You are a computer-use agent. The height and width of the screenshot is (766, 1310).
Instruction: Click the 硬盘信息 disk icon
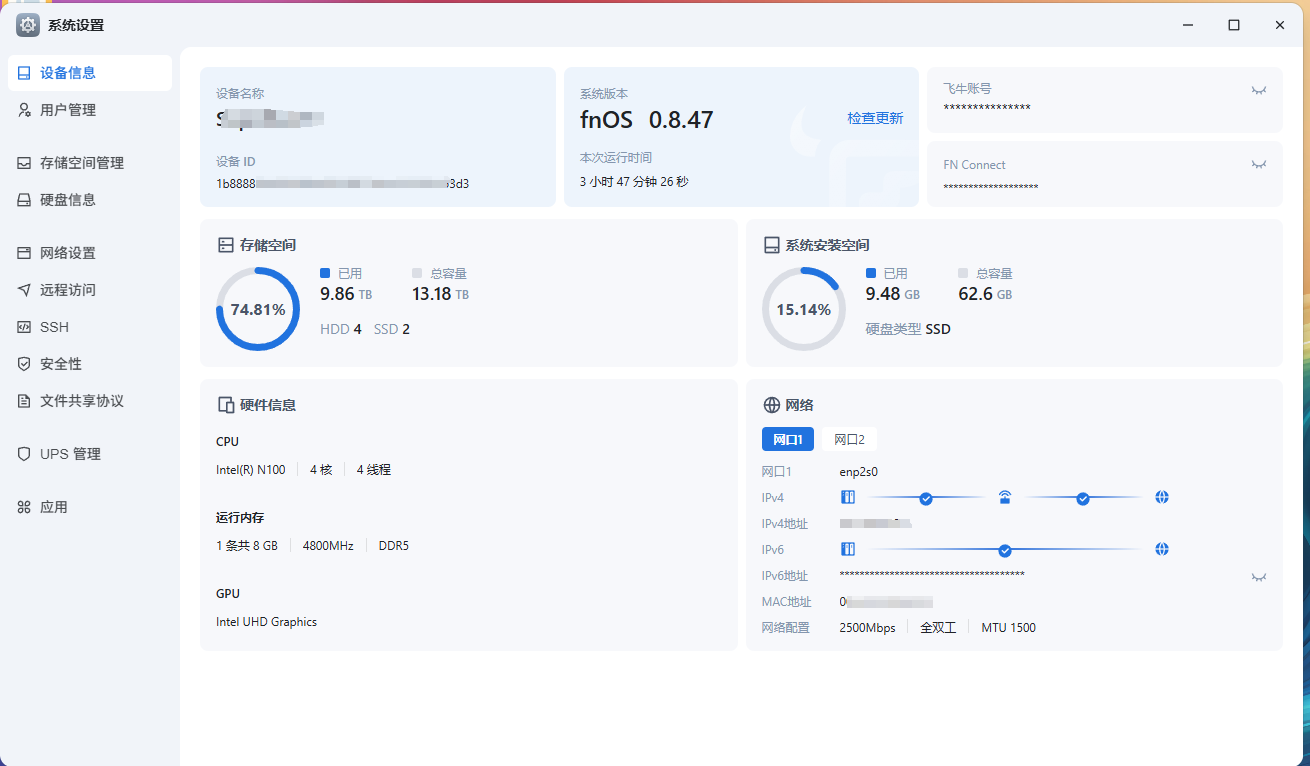click(x=24, y=200)
